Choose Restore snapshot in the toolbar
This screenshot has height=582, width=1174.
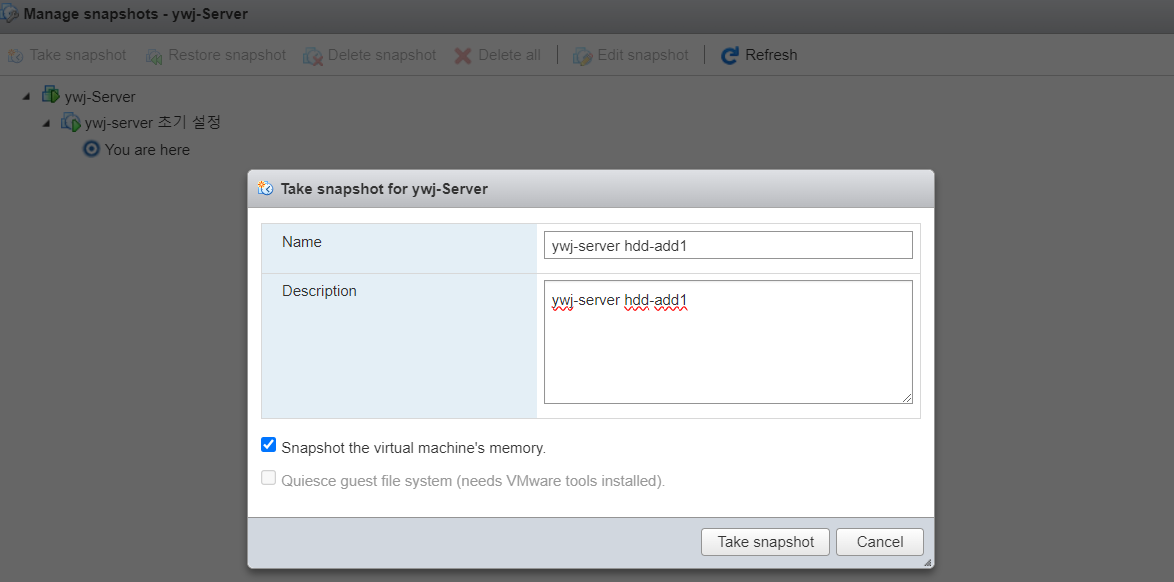[x=227, y=55]
